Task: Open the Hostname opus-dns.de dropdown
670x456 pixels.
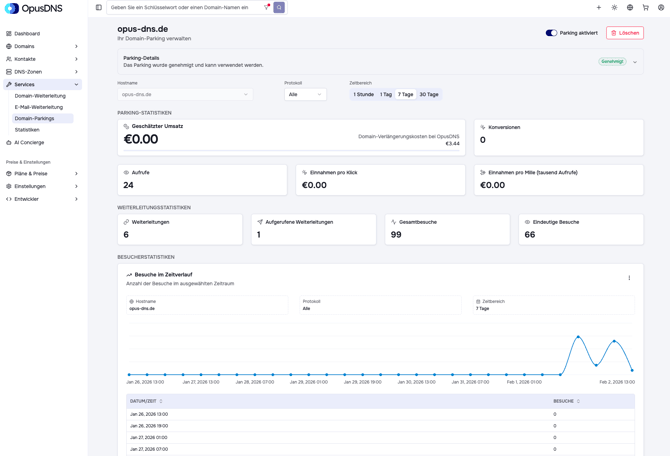Action: (185, 94)
